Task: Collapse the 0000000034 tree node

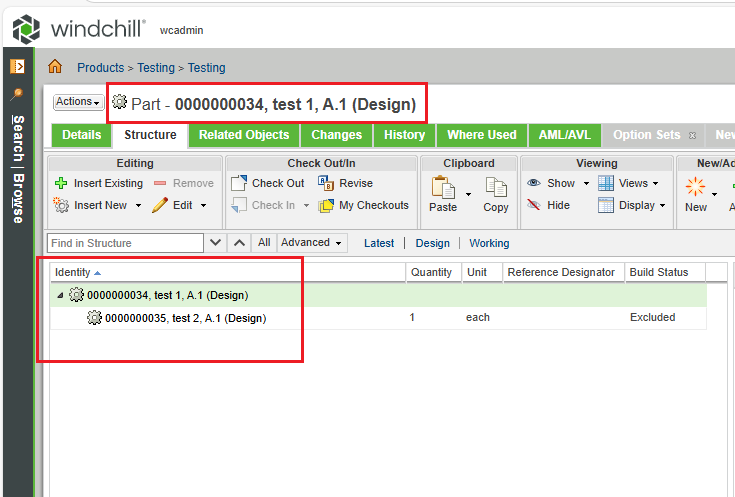Action: coord(60,295)
